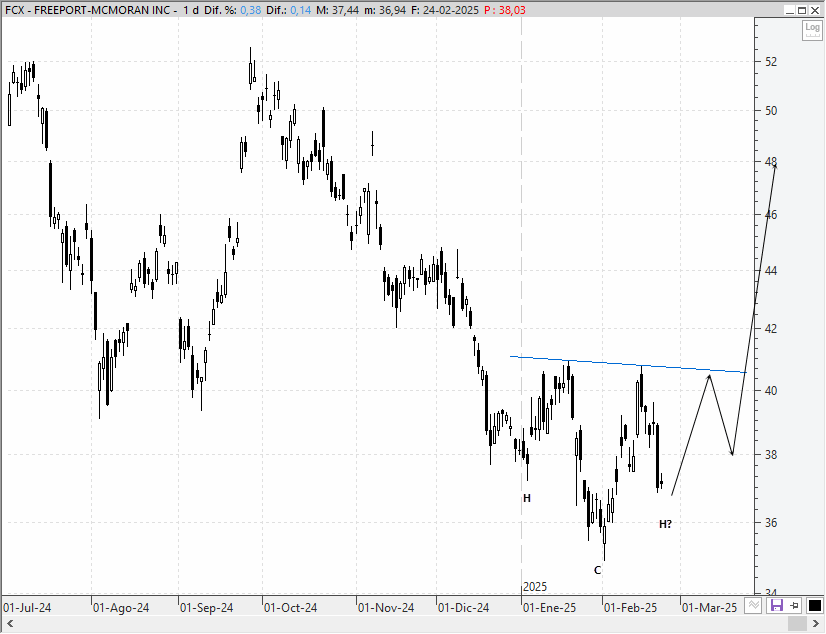Click the 01-Jul-24 date label
Viewport: 826px width, 634px height.
click(x=27, y=608)
